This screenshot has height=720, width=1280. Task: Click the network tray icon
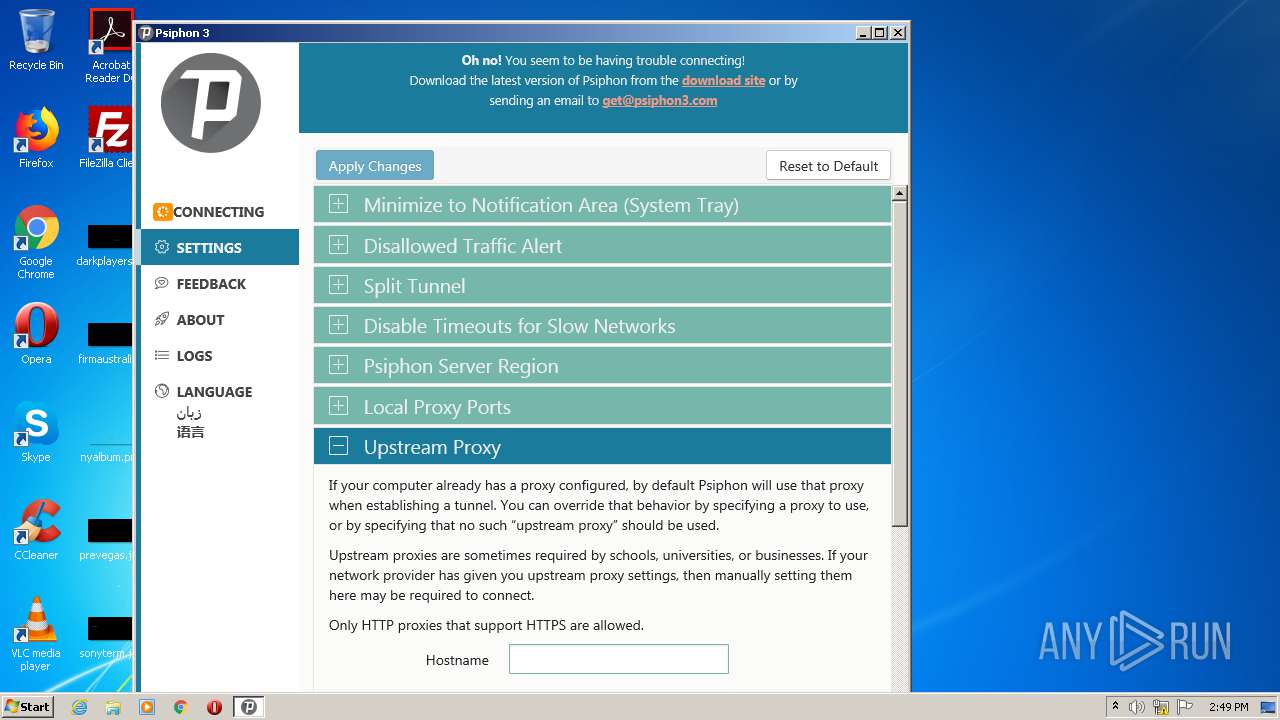[x=1161, y=707]
